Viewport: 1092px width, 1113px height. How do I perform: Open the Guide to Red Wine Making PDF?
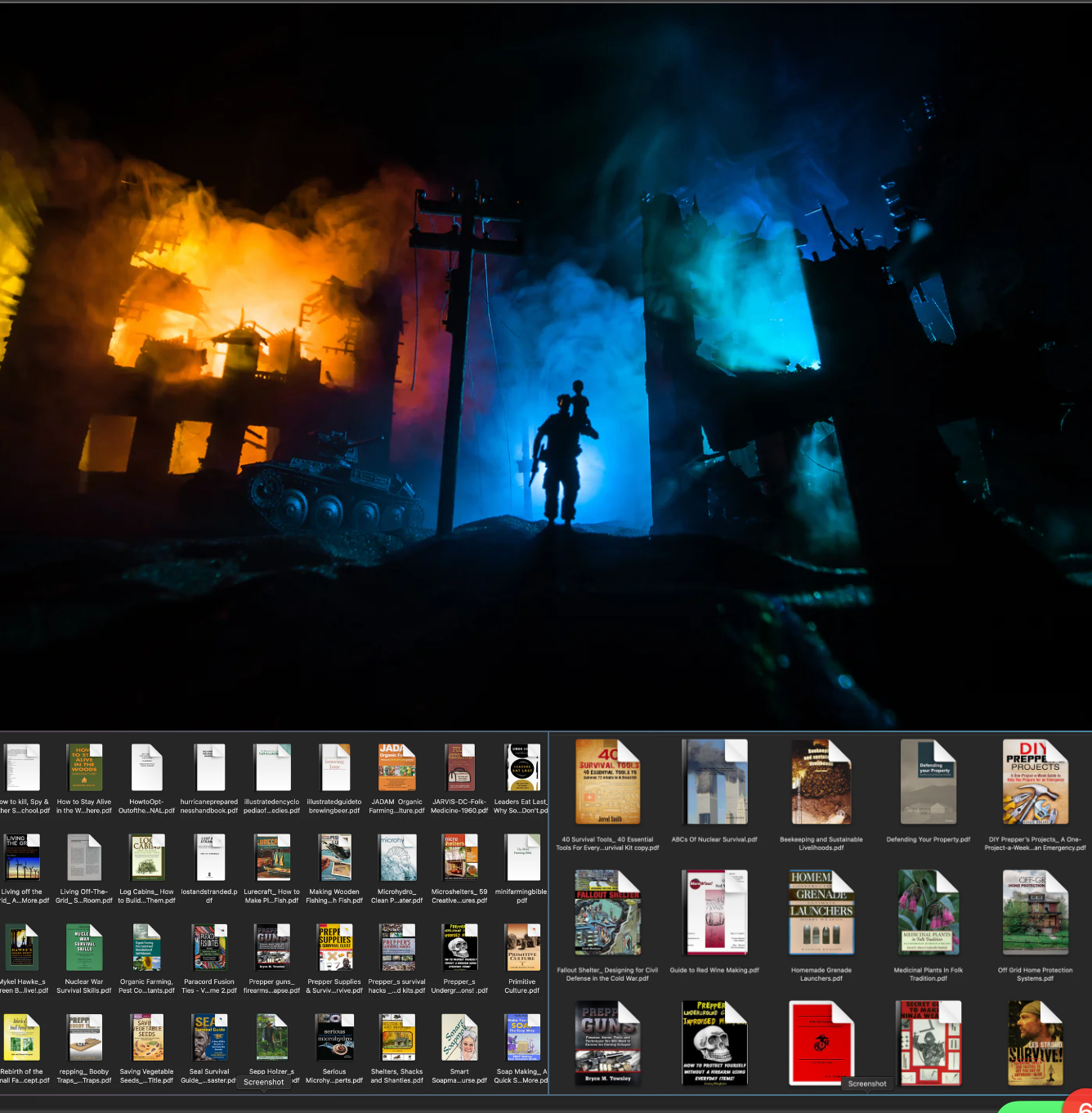coord(714,913)
